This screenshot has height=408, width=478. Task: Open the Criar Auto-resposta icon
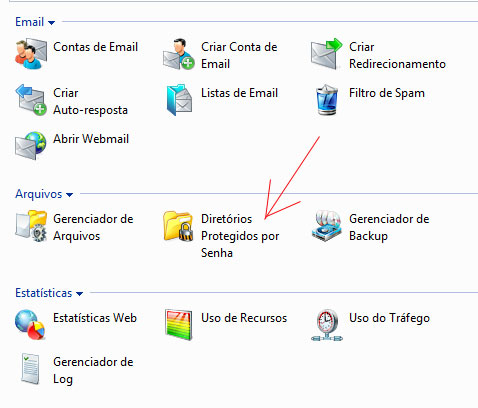point(31,100)
